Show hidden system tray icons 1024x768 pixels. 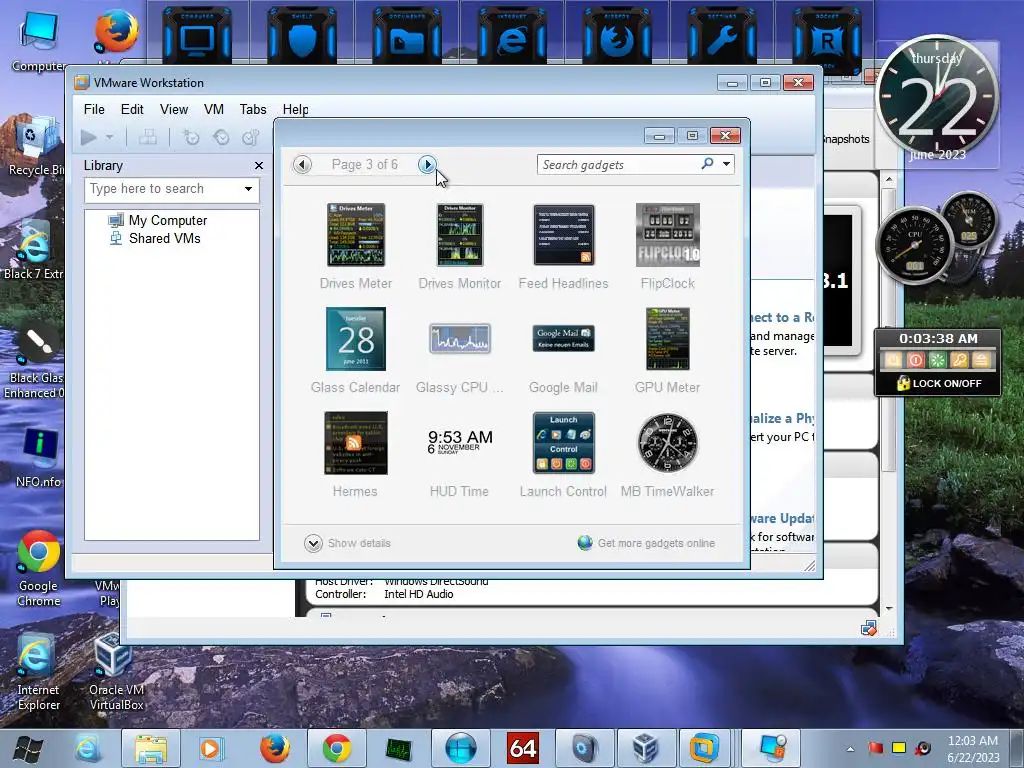(x=850, y=748)
